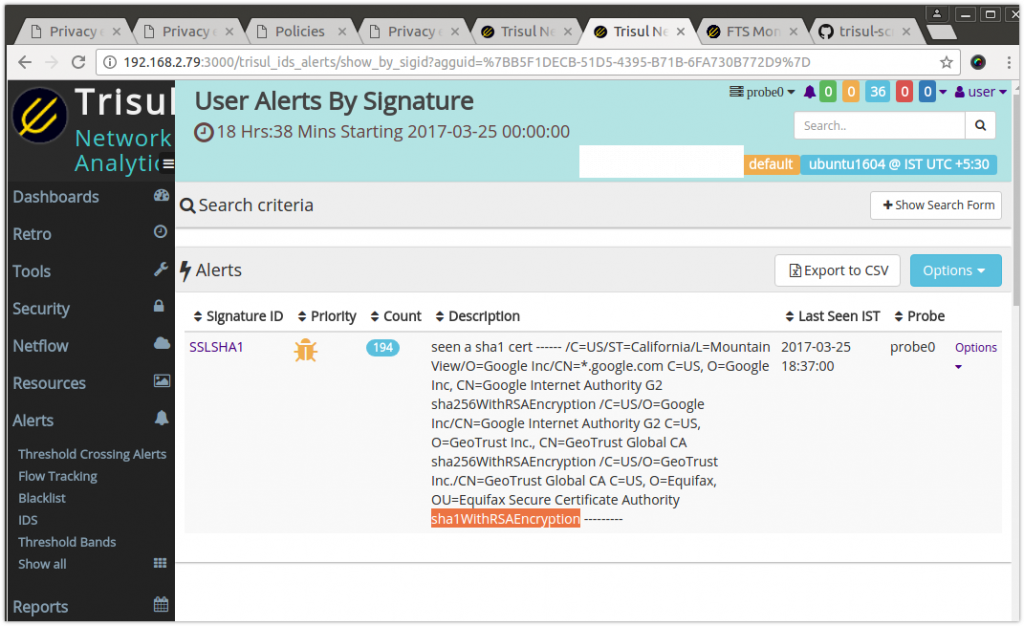Click Show Search Form button

[x=936, y=205]
